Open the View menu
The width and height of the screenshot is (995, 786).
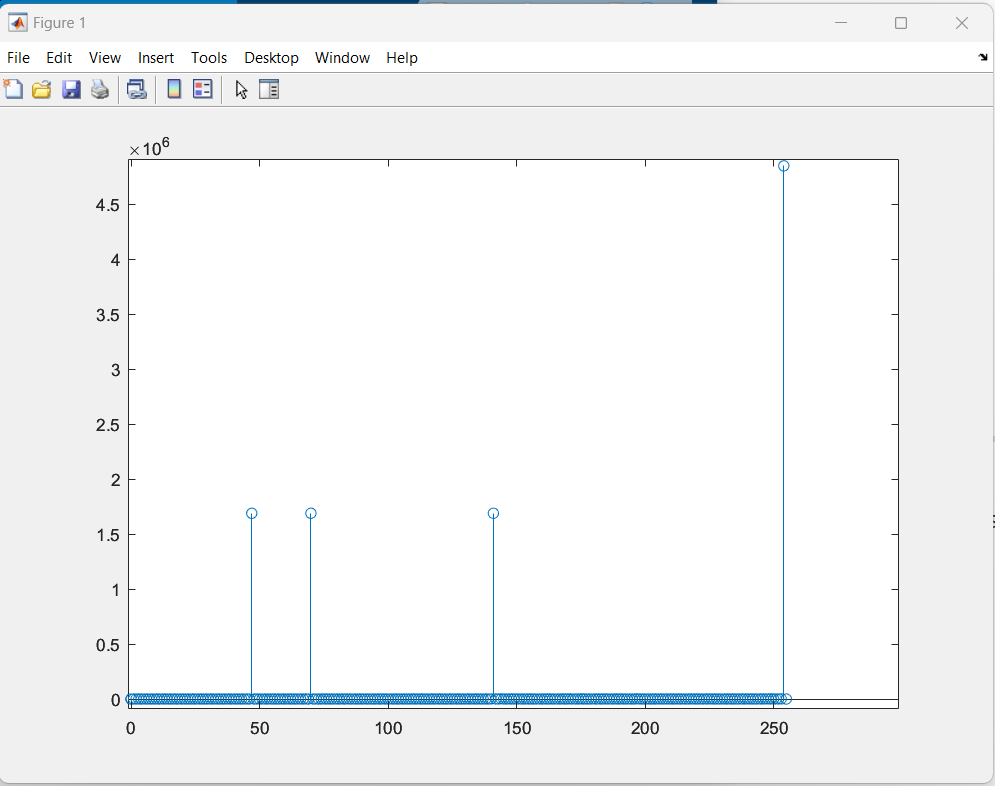[105, 58]
